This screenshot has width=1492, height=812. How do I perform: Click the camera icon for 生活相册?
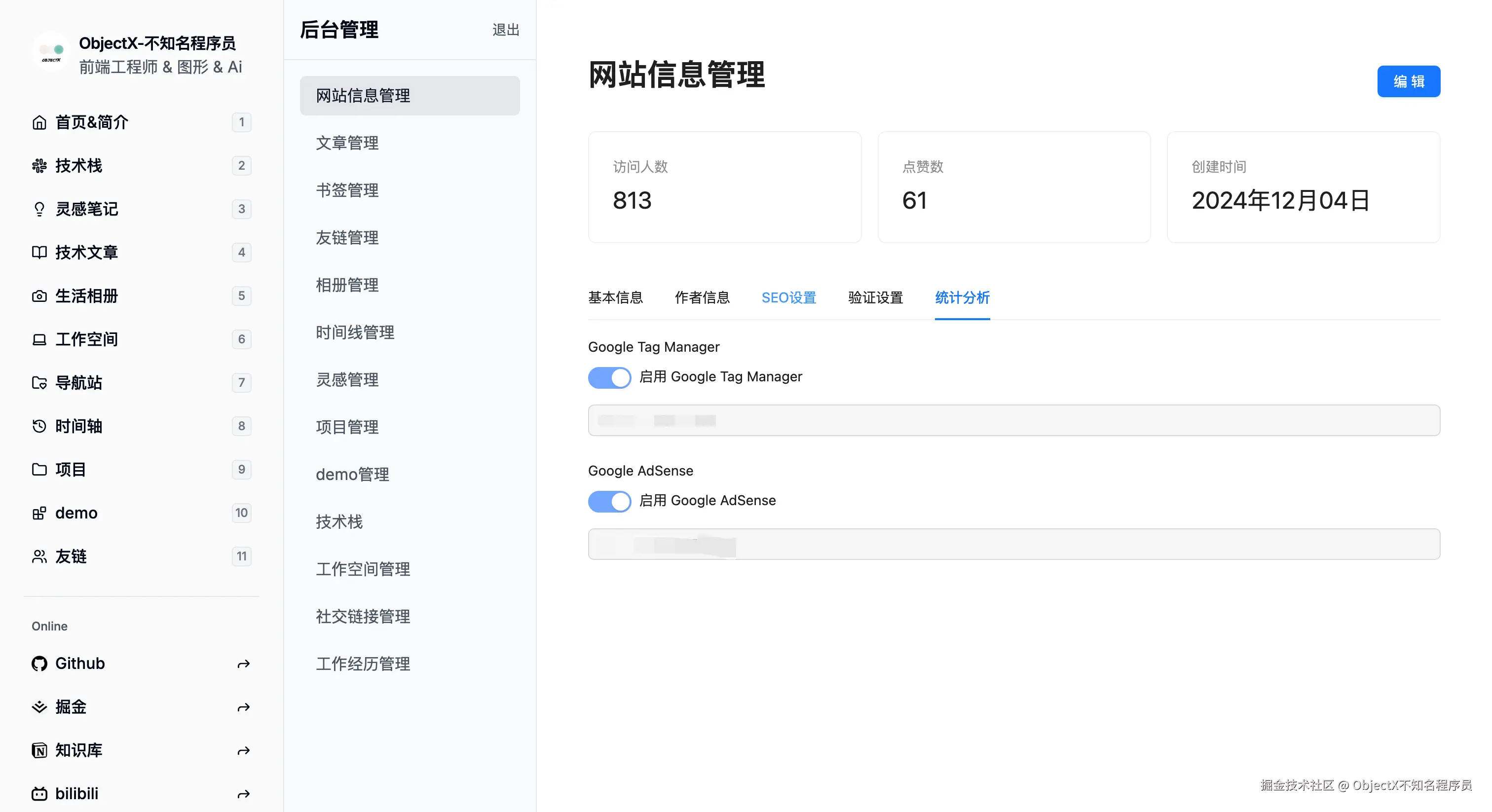click(x=39, y=296)
